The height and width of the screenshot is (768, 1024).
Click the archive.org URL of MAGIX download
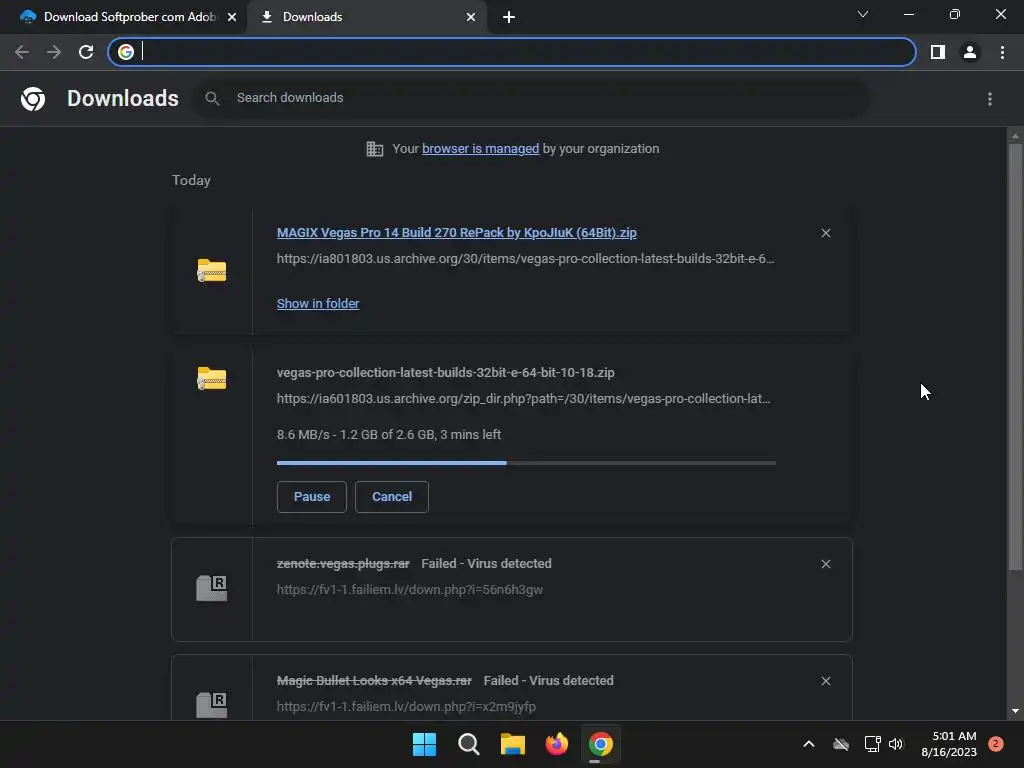[525, 259]
